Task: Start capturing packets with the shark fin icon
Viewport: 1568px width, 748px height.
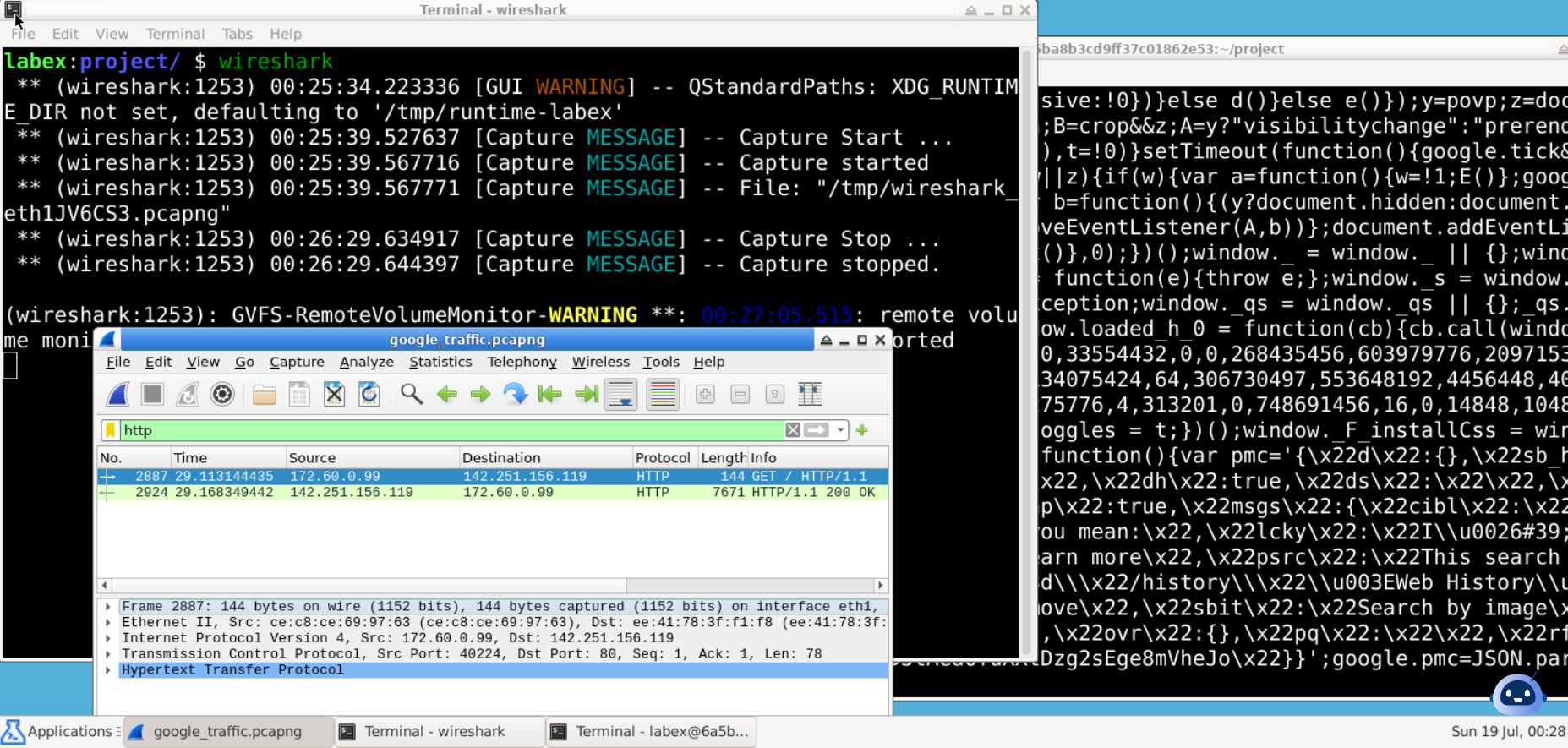Action: coord(118,394)
